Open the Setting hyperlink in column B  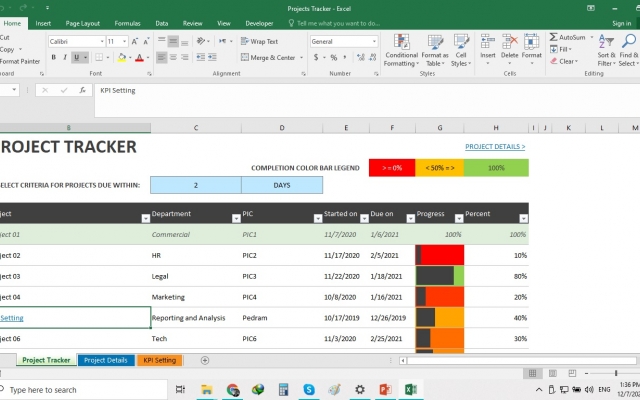12,318
